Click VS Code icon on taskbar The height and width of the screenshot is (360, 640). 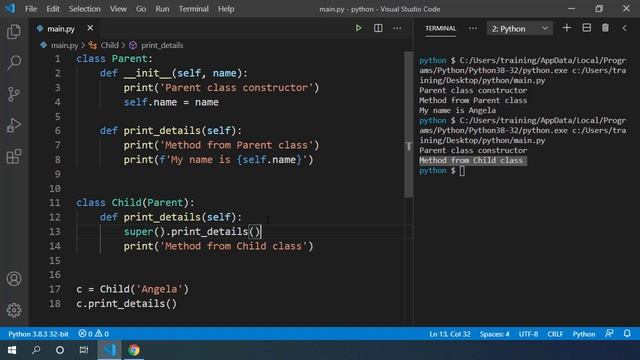(109, 350)
